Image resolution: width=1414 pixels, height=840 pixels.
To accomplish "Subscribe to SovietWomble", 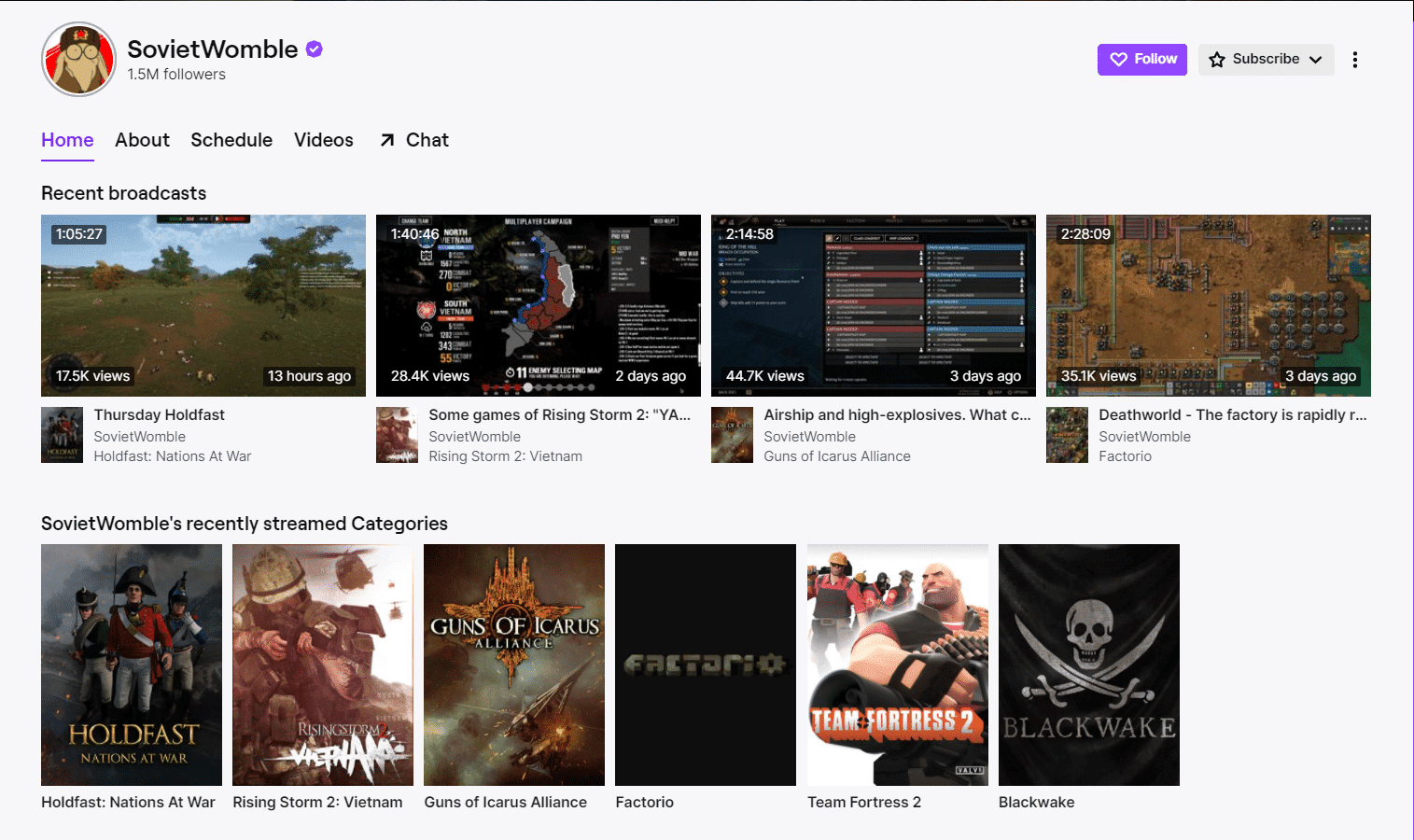I will pos(1267,60).
